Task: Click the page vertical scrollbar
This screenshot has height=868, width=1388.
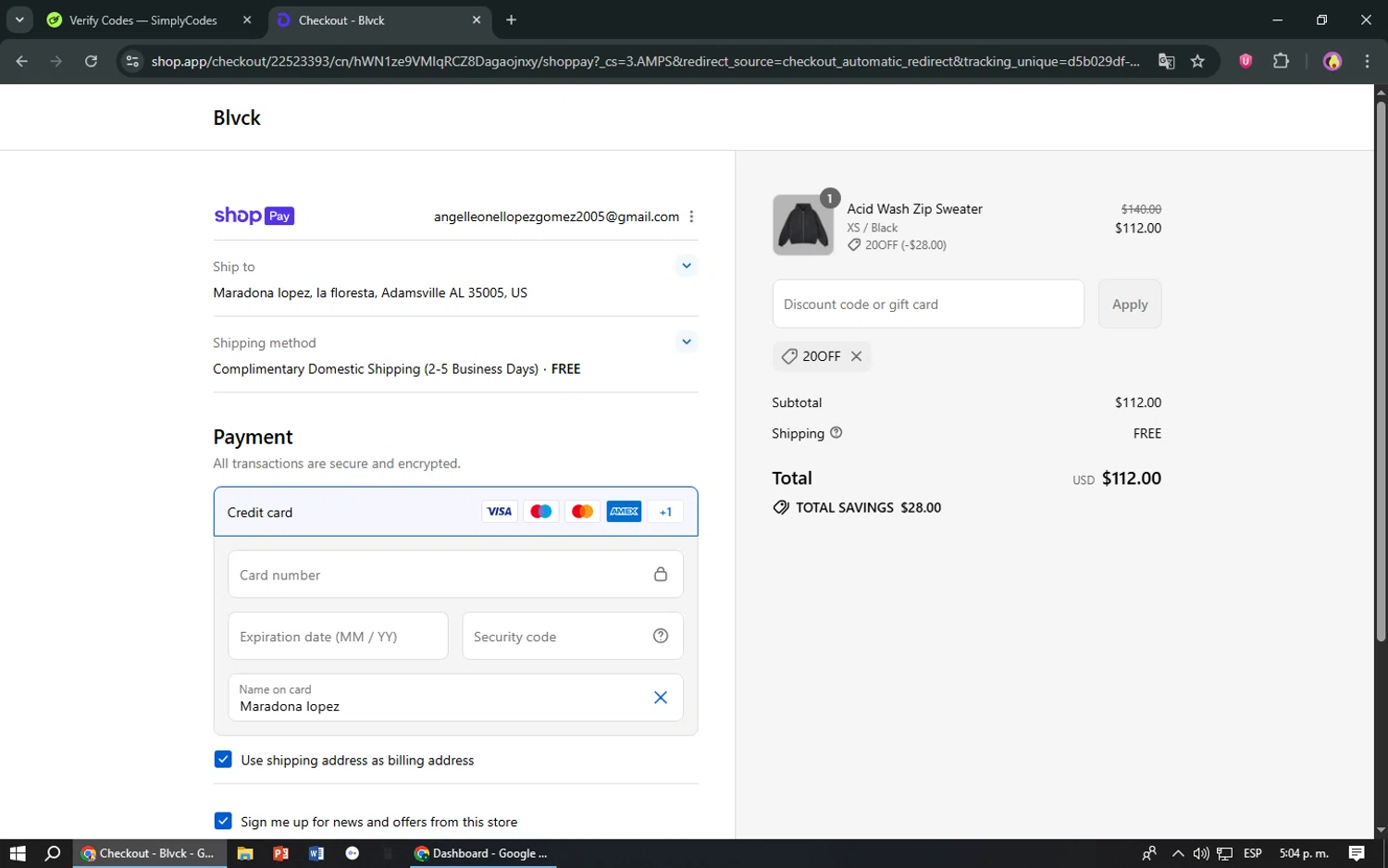Action: [x=1381, y=370]
